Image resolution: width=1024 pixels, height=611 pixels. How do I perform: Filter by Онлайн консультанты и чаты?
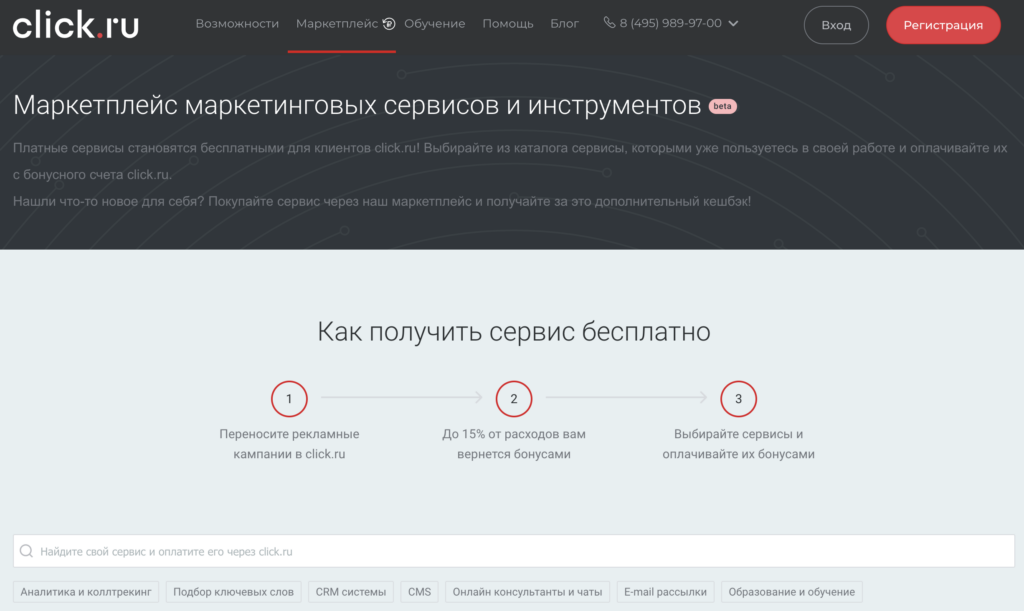pos(527,592)
